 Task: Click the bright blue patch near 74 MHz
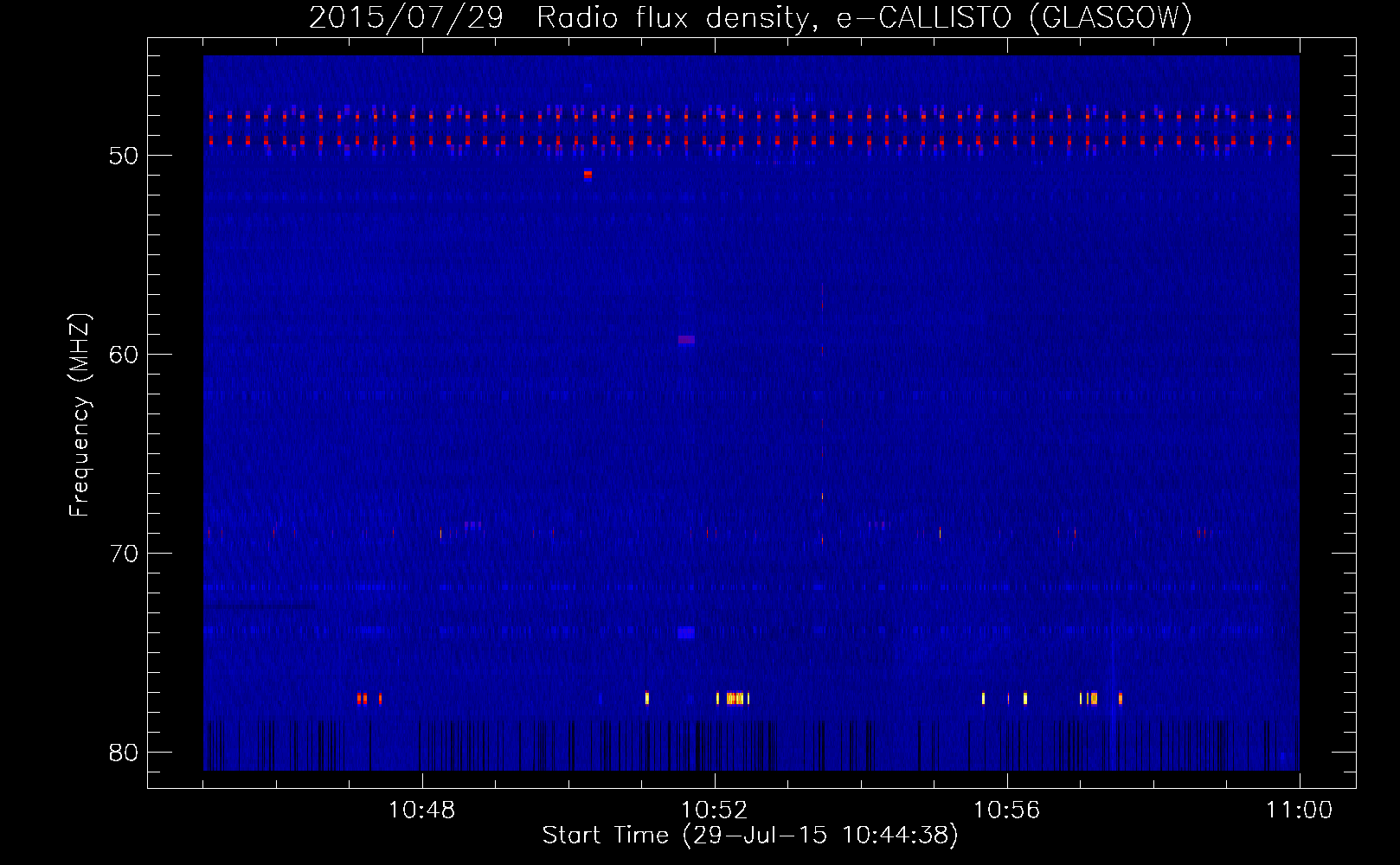[686, 632]
